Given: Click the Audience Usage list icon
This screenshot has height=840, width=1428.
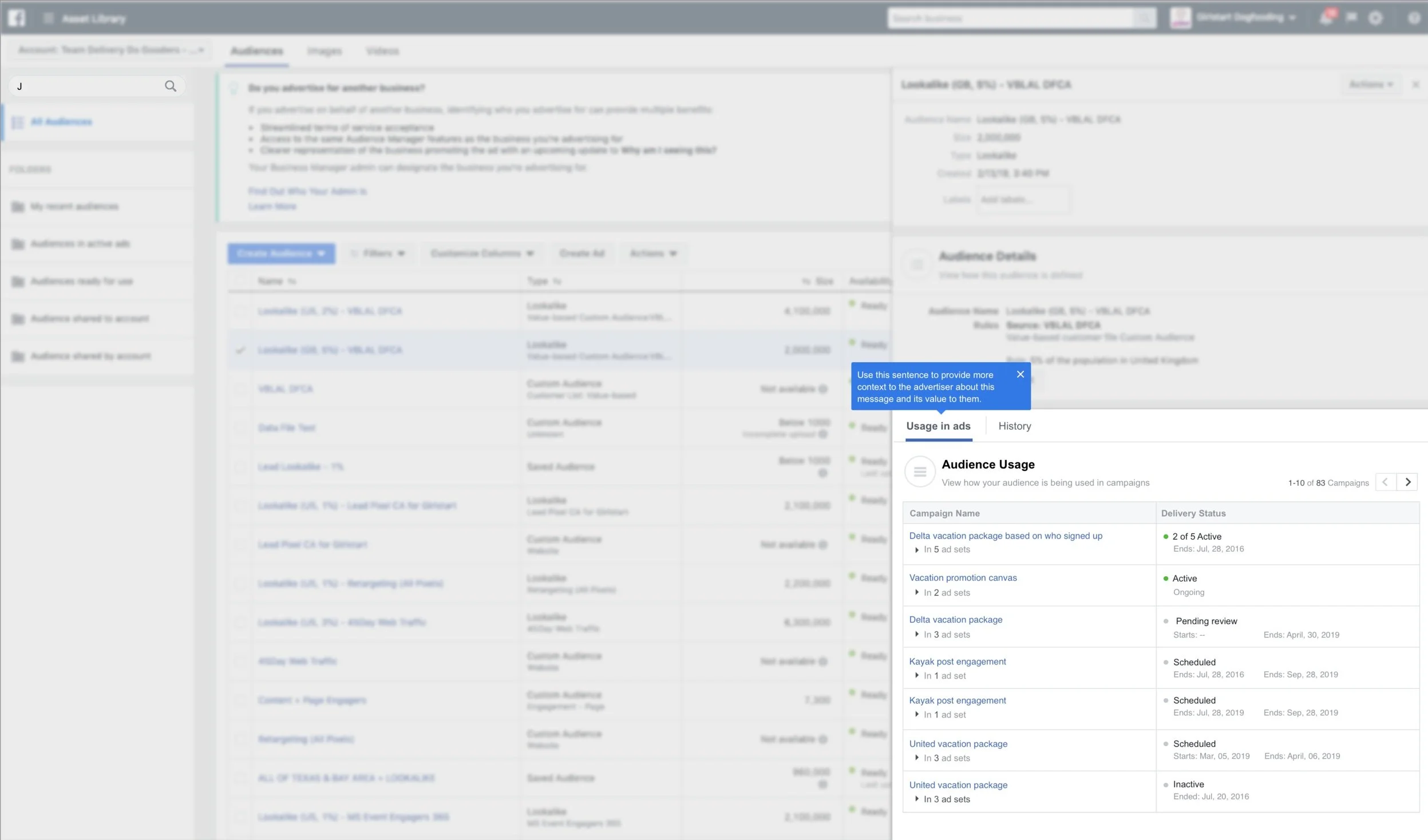Looking at the screenshot, I should tap(919, 471).
